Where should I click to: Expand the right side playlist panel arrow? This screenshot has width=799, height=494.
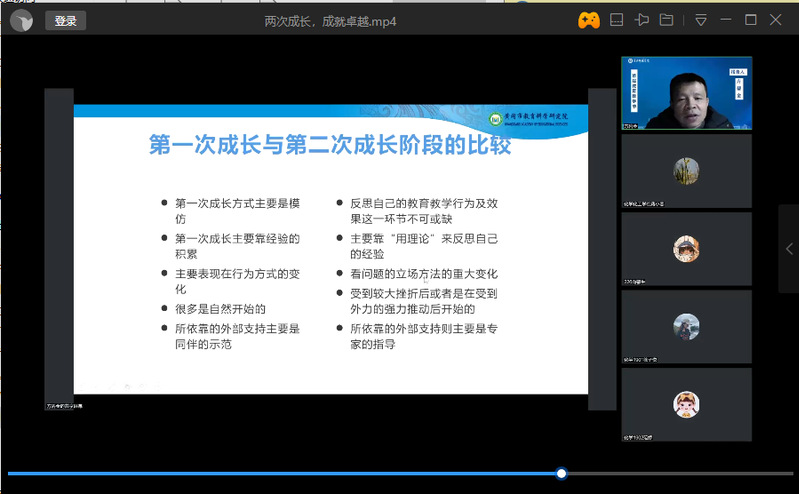tap(789, 248)
